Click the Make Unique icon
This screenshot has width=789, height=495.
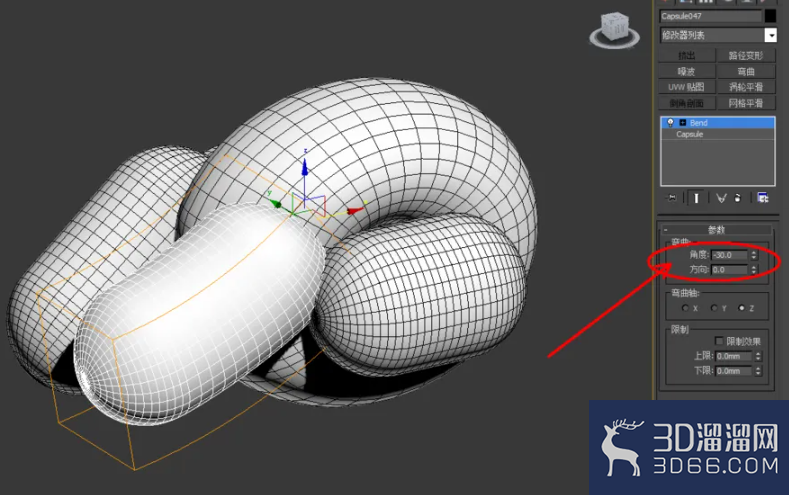(721, 198)
